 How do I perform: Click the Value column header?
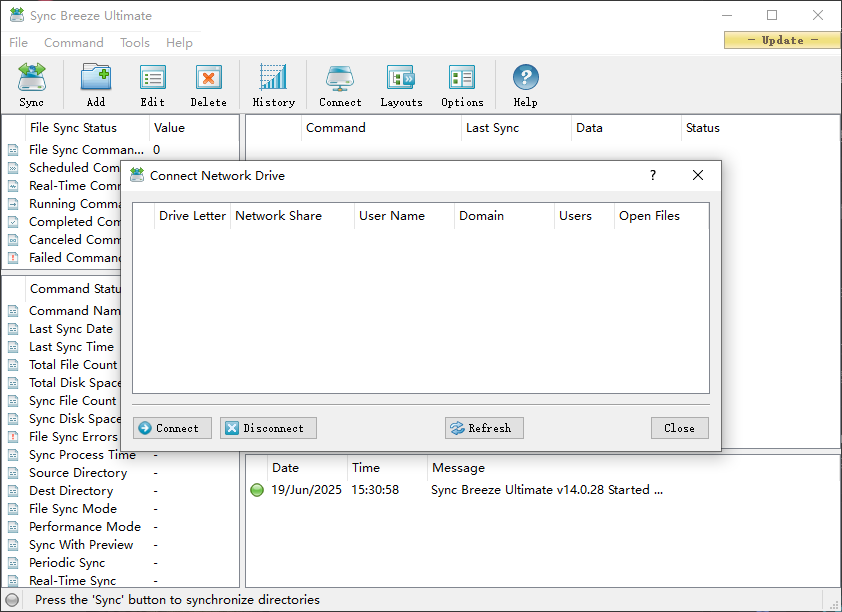[193, 128]
